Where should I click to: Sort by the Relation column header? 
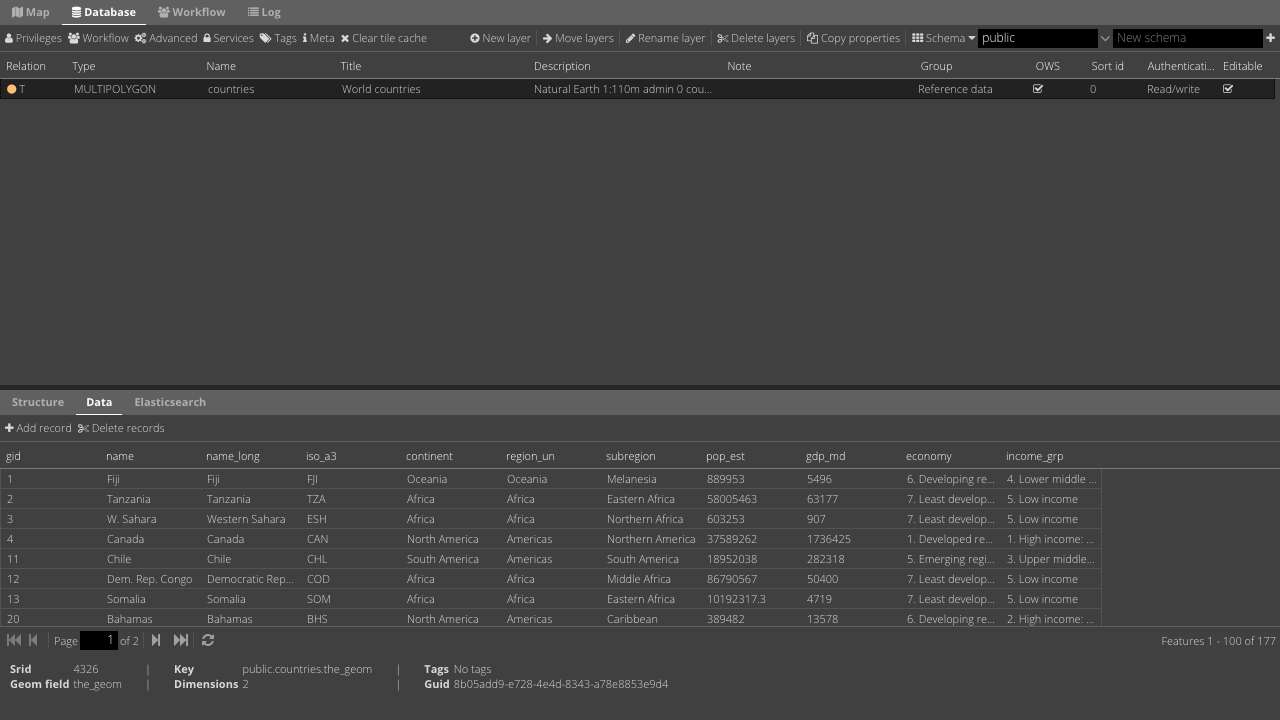pyautogui.click(x=26, y=66)
